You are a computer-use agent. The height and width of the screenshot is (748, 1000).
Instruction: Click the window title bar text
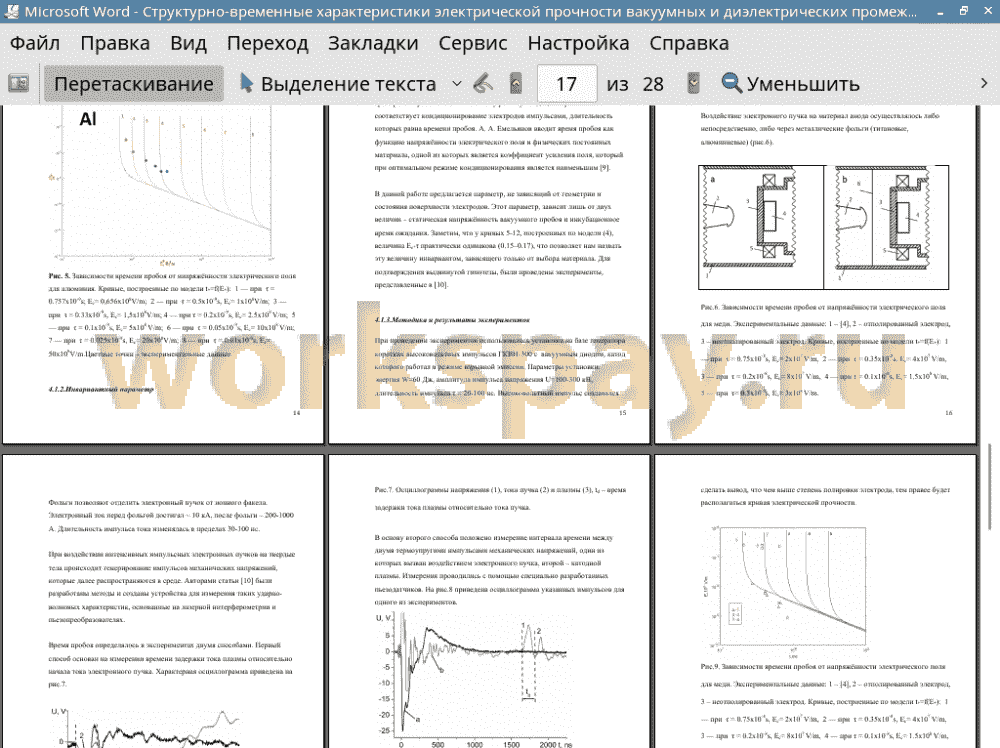point(471,11)
